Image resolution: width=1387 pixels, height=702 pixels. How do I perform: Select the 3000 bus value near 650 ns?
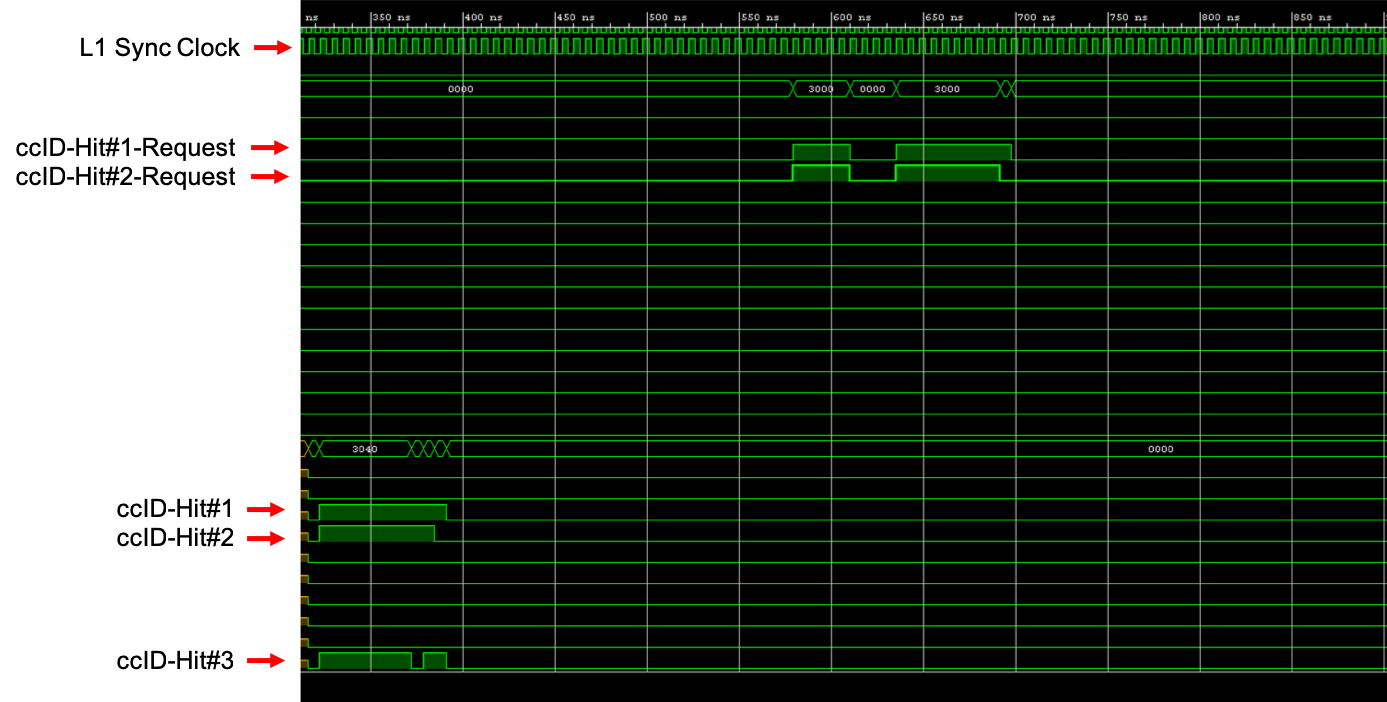(x=947, y=89)
